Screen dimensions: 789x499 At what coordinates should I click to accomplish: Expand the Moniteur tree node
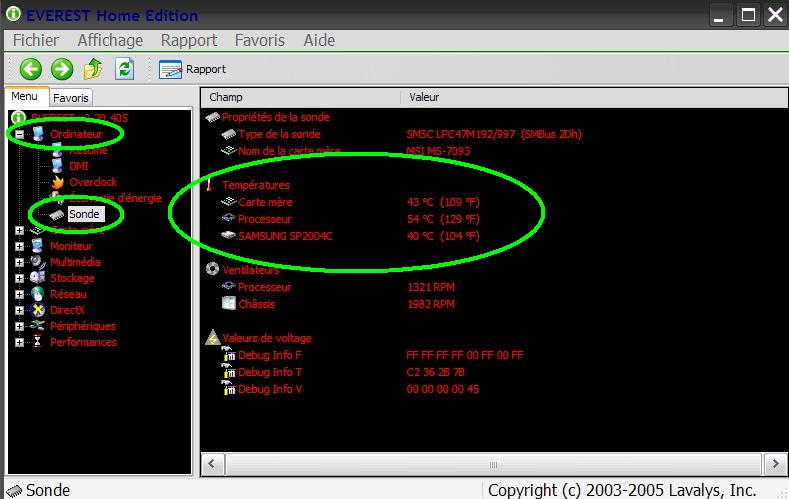(x=19, y=246)
